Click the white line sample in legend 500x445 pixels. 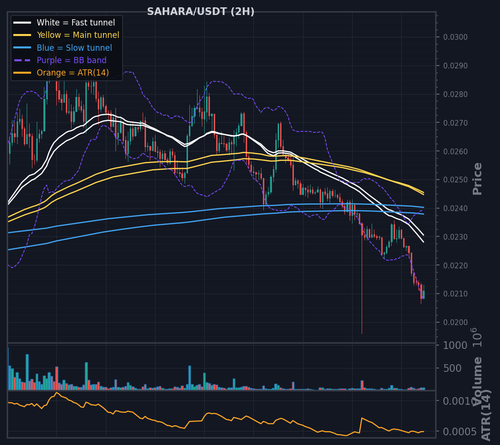point(22,23)
